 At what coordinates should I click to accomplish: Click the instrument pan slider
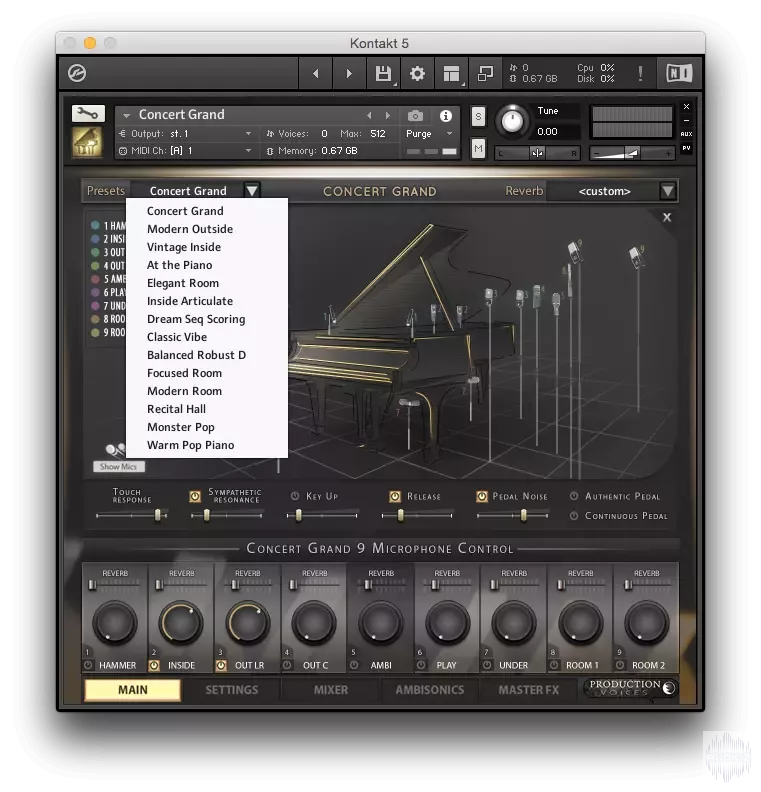537,153
